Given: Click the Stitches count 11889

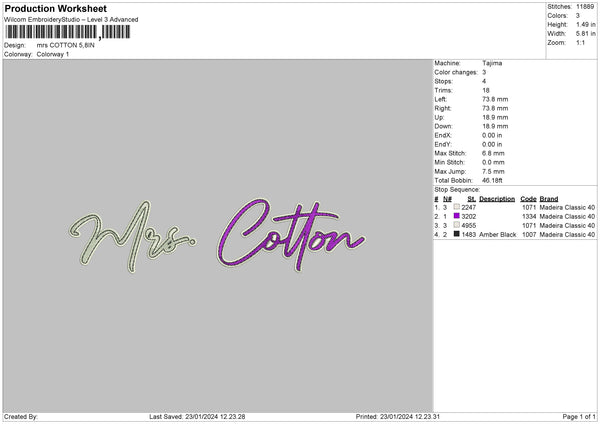Looking at the screenshot, I should click(585, 7).
